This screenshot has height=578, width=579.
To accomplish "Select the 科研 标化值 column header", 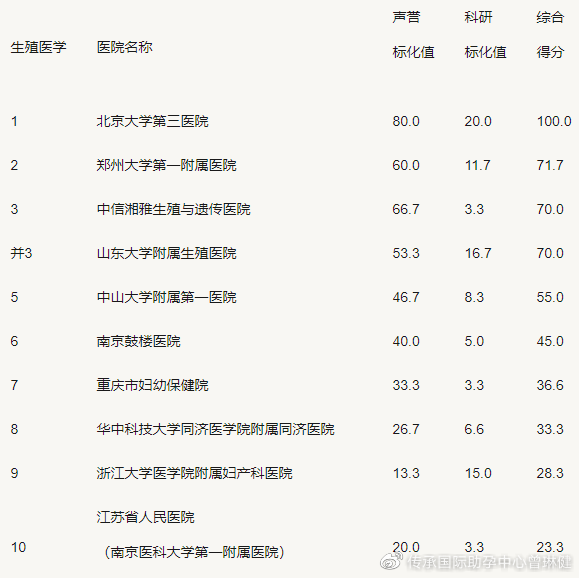I will coord(485,35).
